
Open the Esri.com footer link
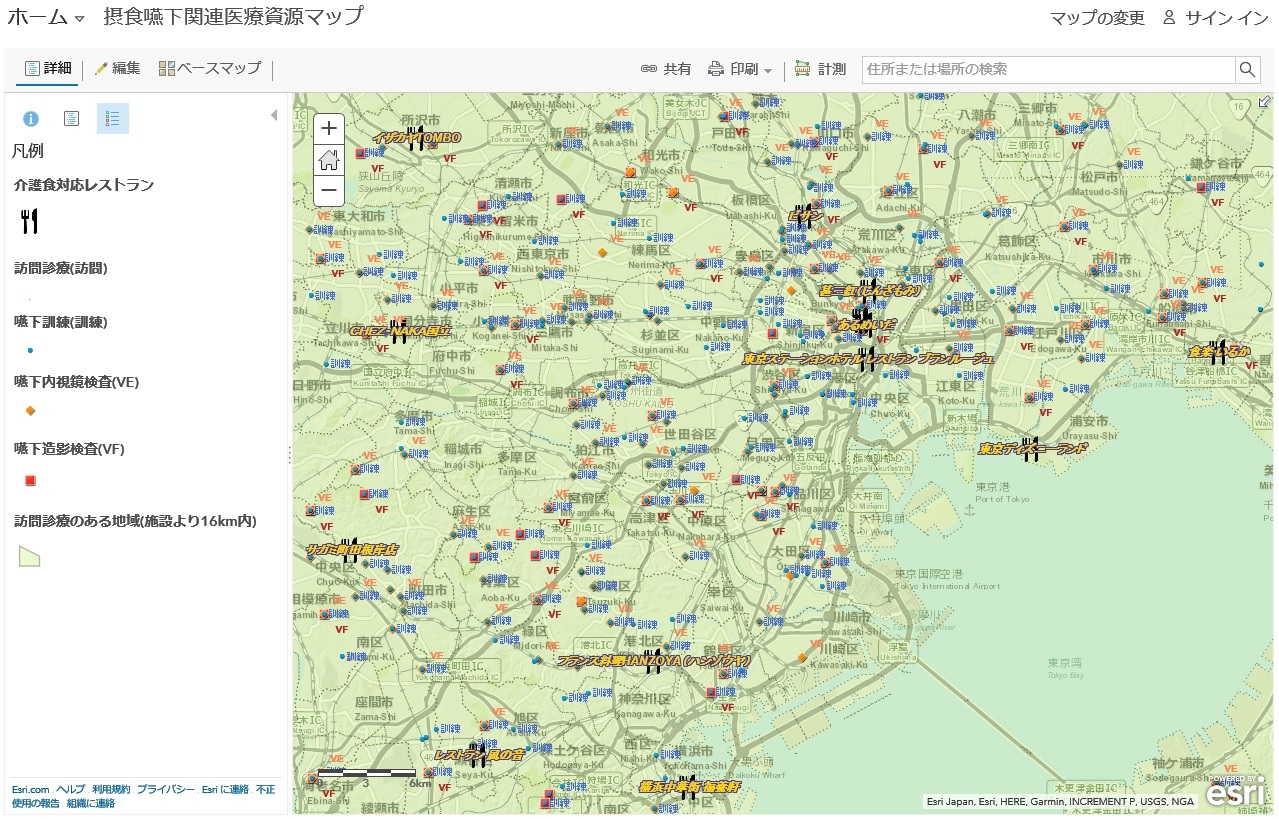[x=30, y=789]
